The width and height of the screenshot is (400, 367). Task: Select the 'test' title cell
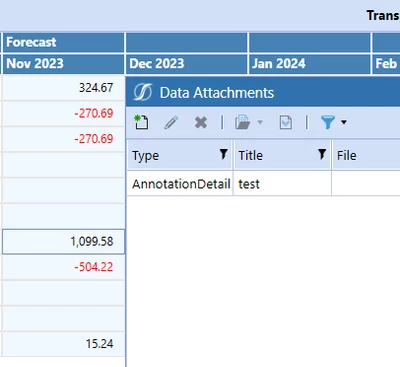click(282, 184)
